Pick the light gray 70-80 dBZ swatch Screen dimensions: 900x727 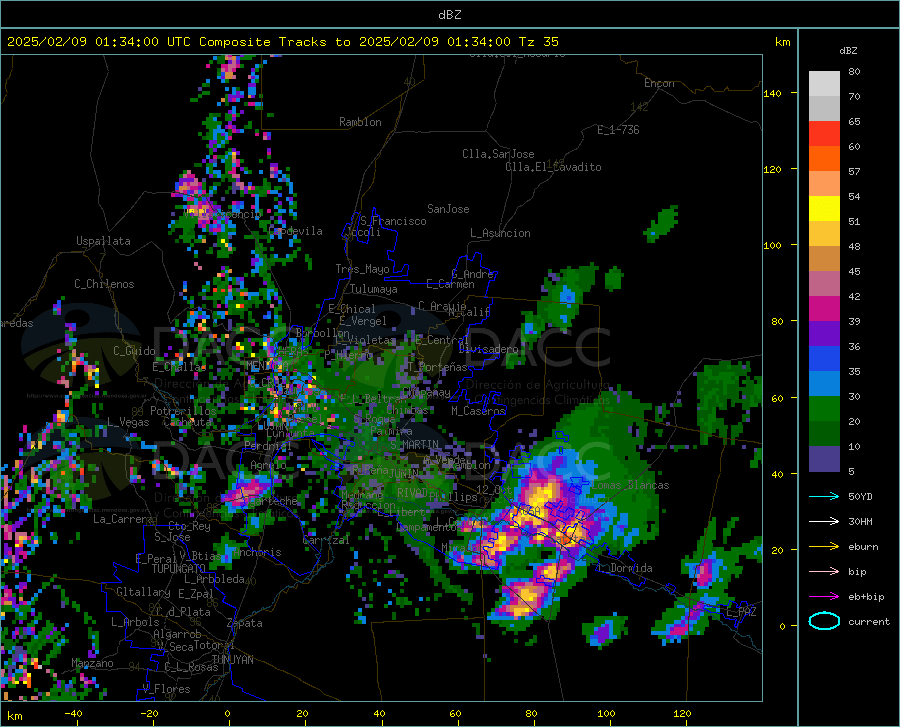[824, 83]
